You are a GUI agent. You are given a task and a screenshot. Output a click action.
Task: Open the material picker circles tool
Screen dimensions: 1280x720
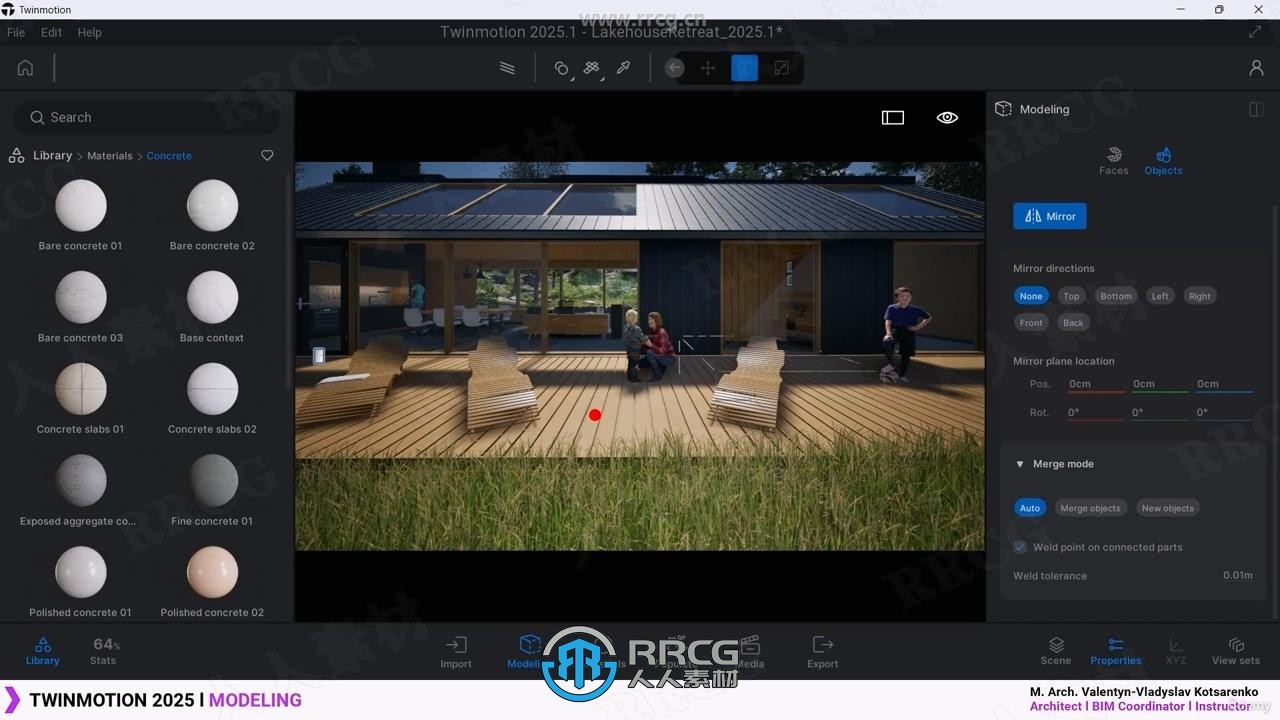pyautogui.click(x=562, y=68)
